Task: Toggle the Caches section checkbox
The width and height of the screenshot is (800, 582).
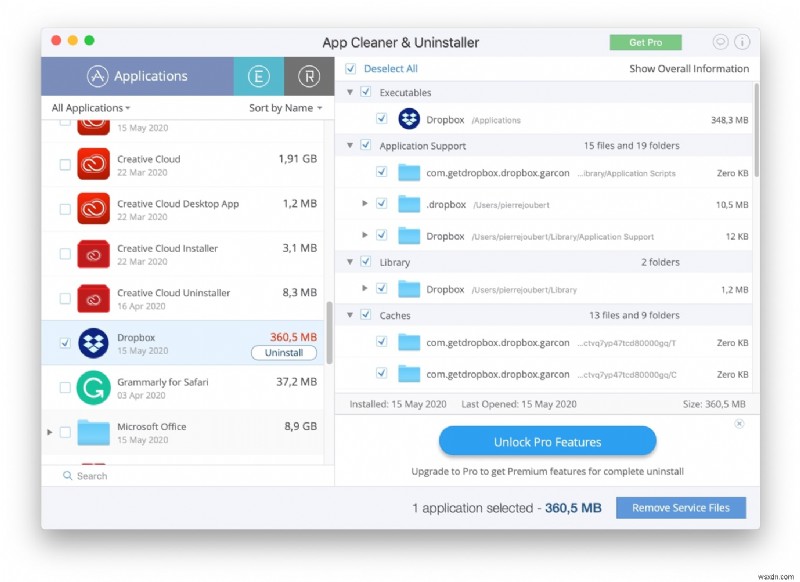Action: pos(365,314)
